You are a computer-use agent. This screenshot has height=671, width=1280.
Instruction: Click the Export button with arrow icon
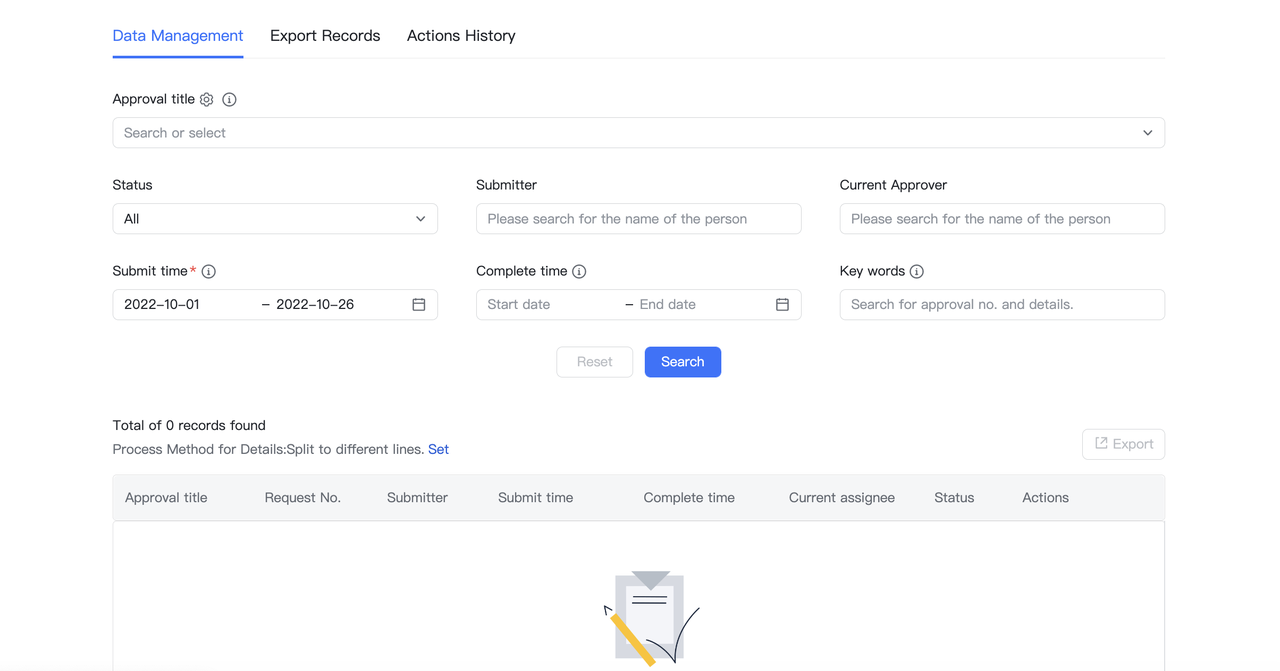(1123, 444)
